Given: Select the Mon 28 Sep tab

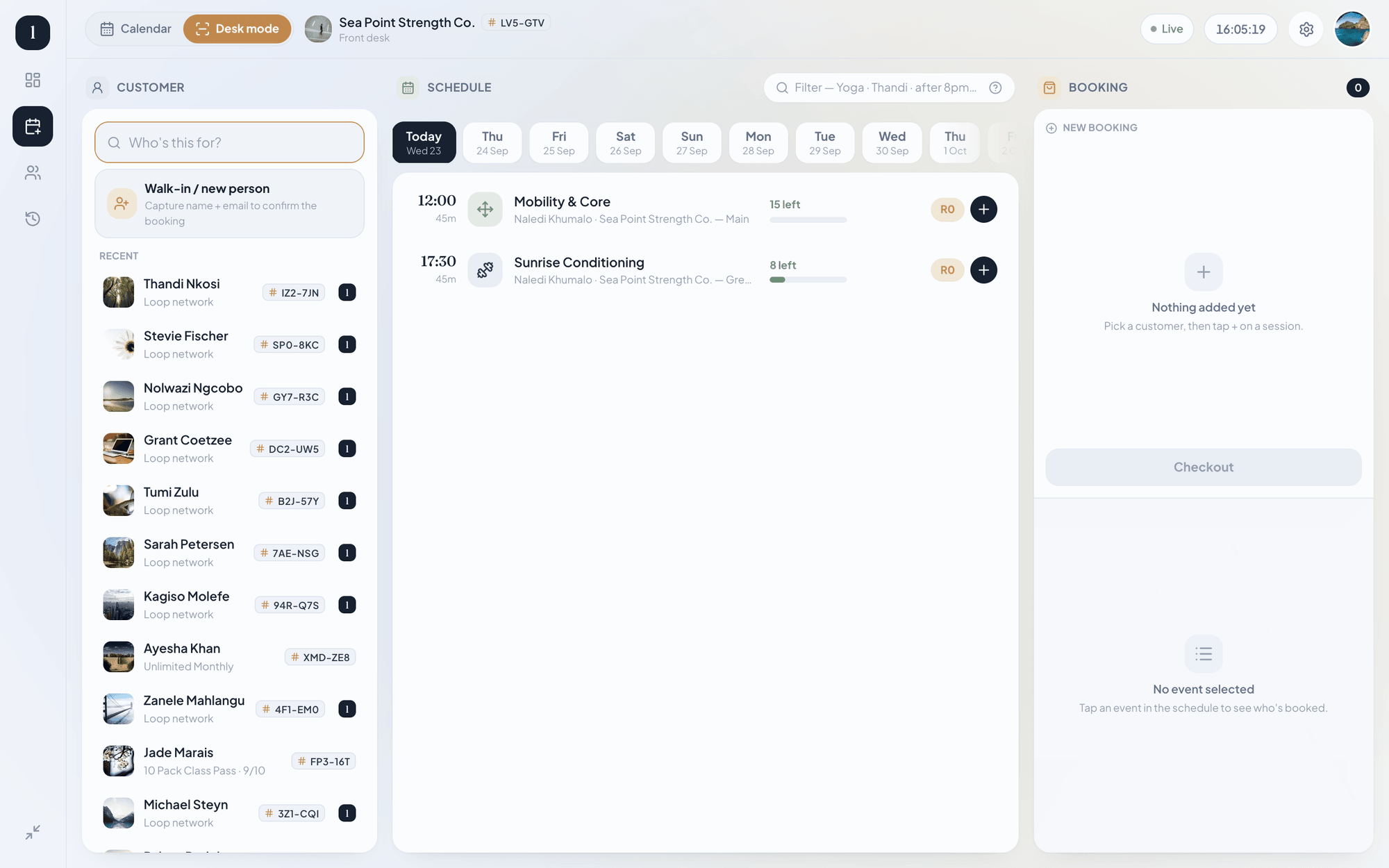Looking at the screenshot, I should click(x=758, y=142).
